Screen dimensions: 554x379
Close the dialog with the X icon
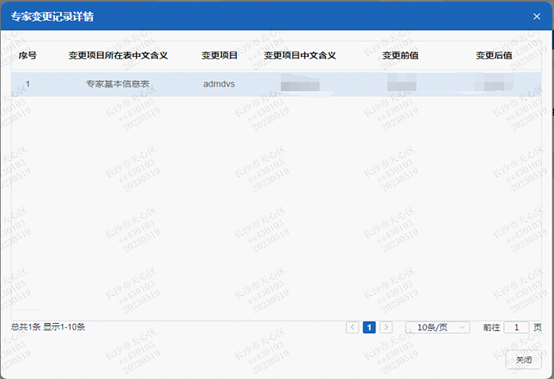(x=536, y=17)
